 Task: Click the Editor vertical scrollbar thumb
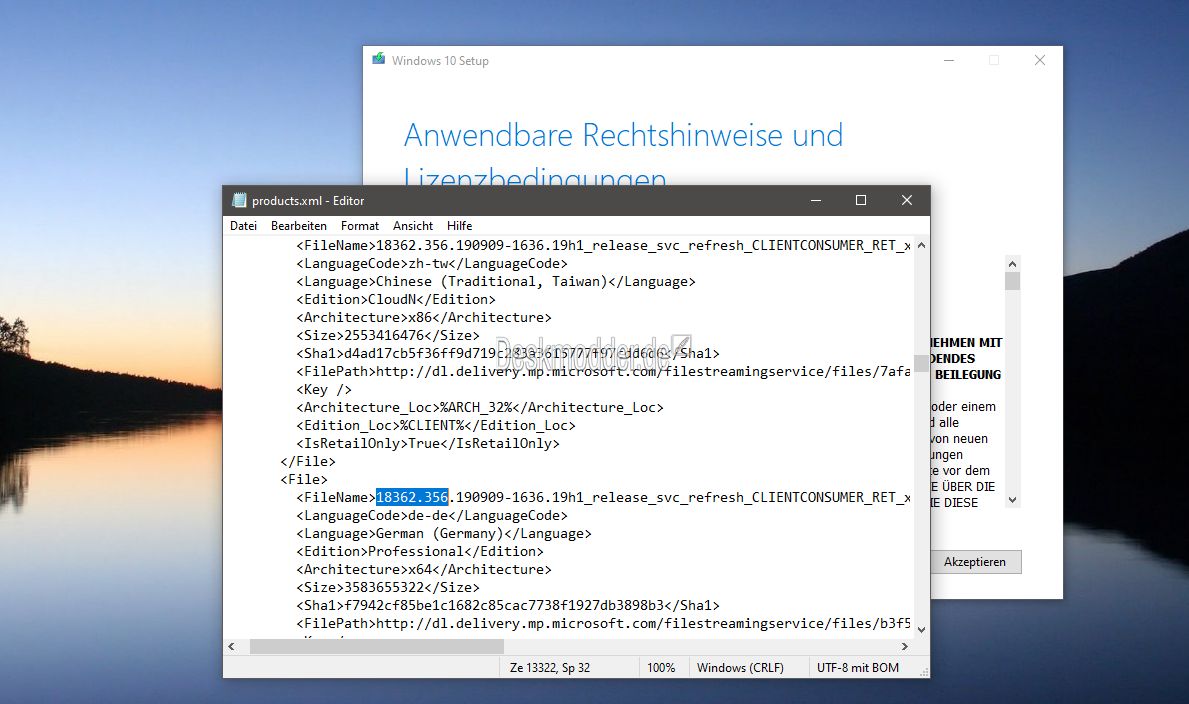[921, 363]
